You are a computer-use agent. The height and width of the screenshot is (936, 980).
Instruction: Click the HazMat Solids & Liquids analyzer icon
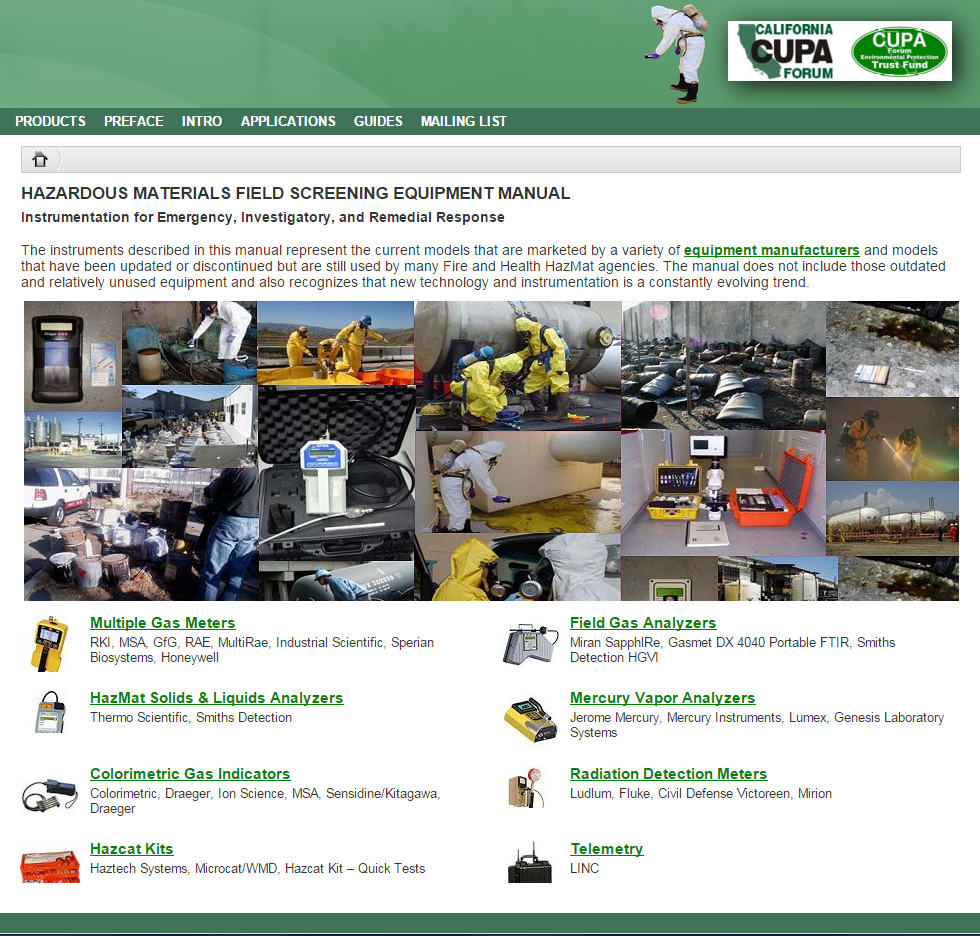50,712
